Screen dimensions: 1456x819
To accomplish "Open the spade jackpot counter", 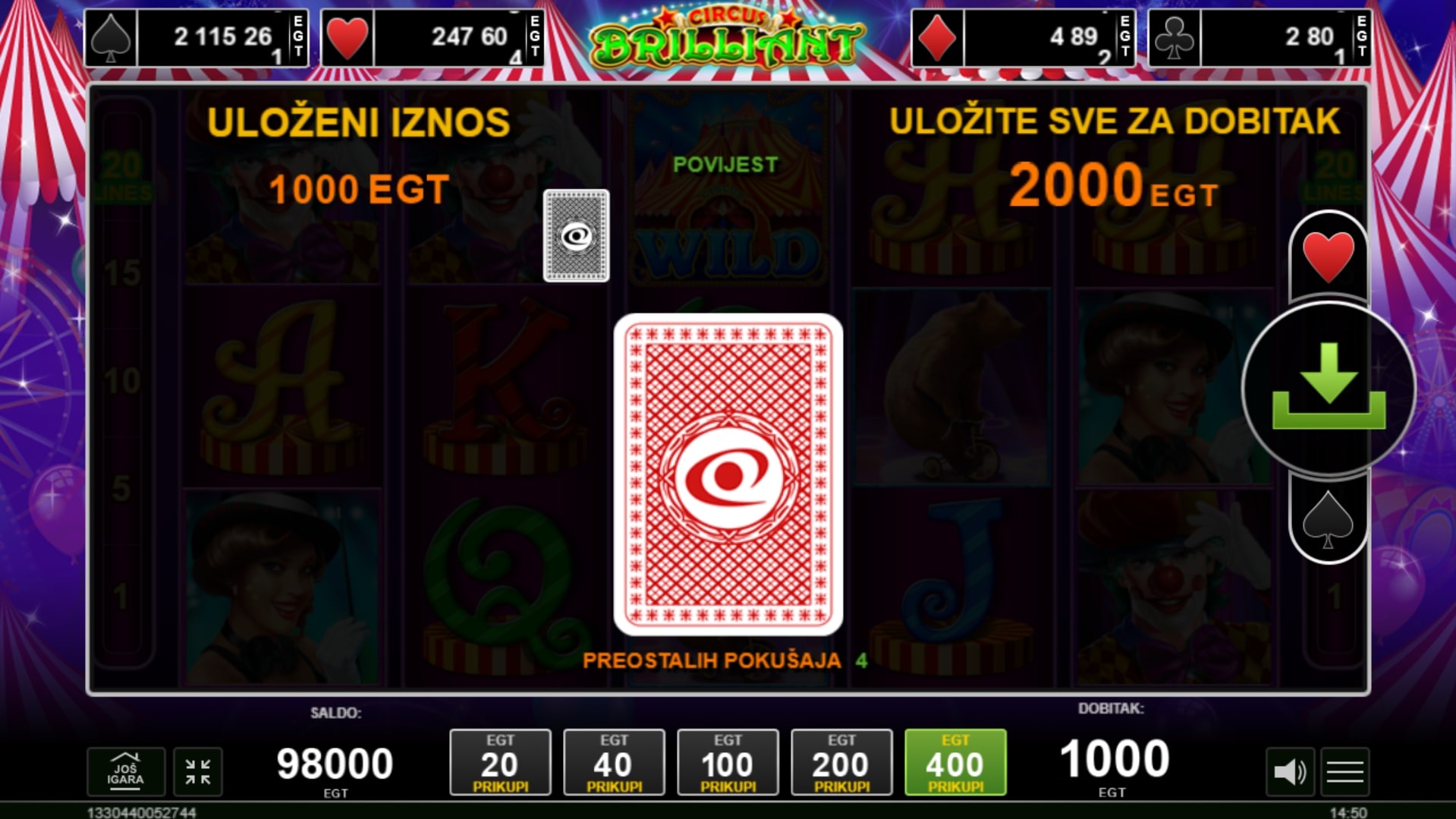I will [197, 38].
